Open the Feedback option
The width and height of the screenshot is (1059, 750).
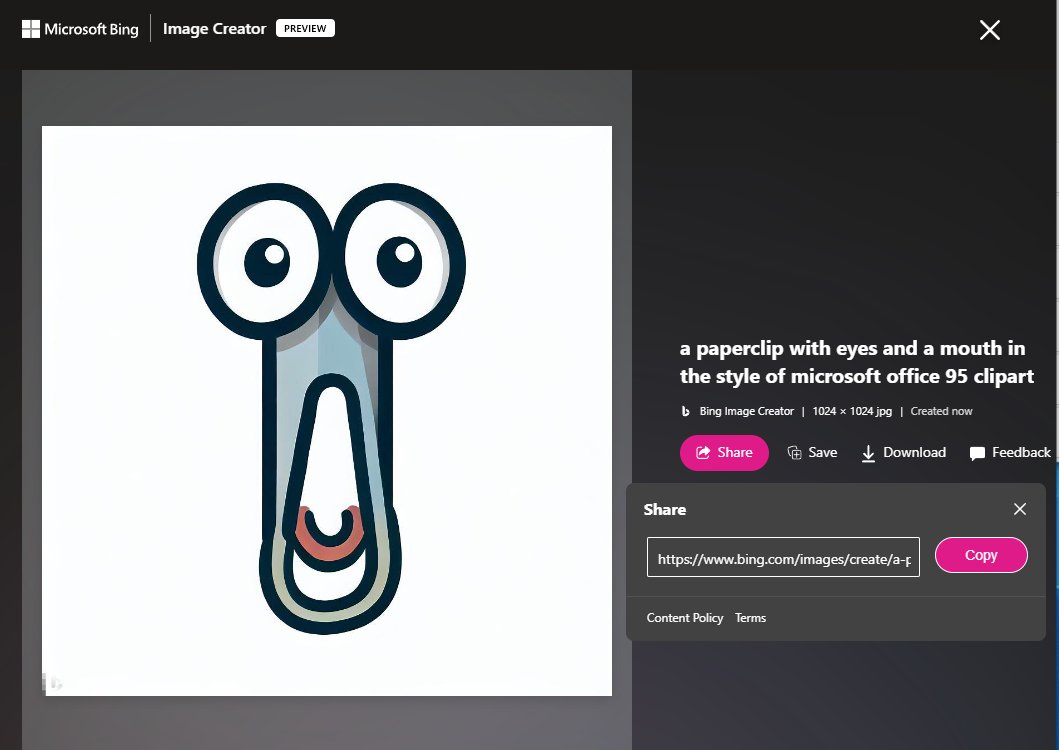1010,453
